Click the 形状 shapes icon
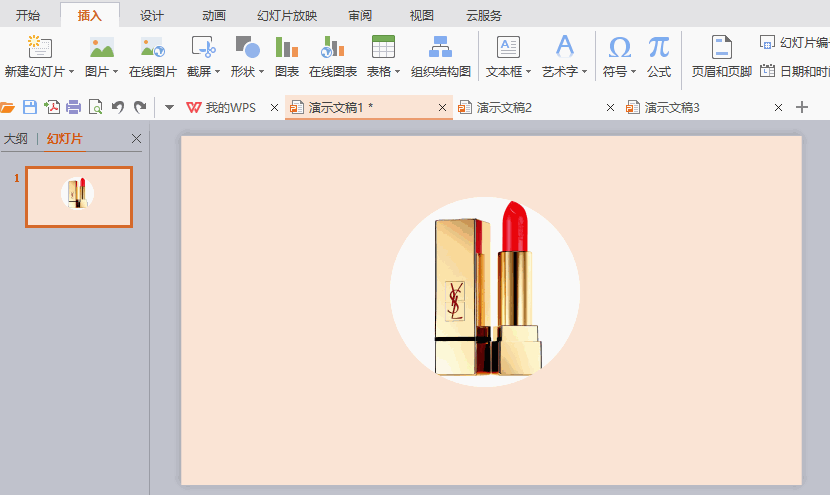This screenshot has height=495, width=830. pyautogui.click(x=247, y=48)
